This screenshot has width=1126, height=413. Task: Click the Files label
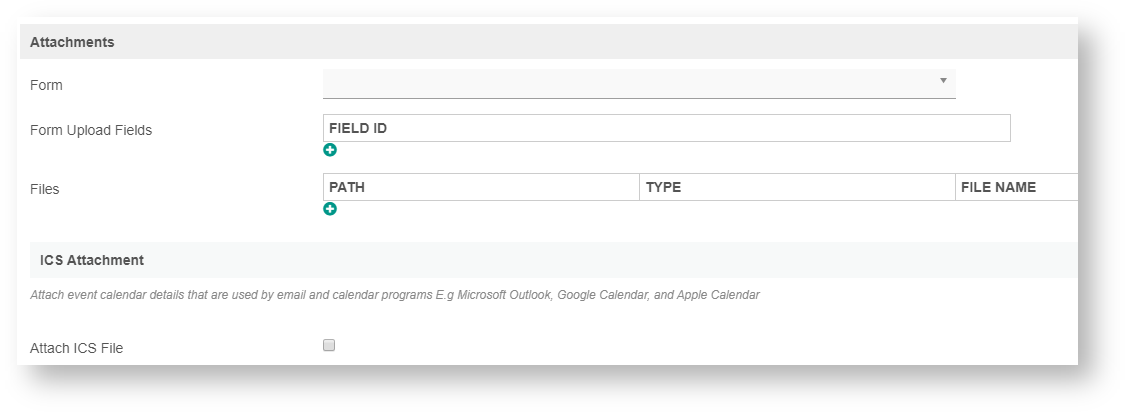coord(45,189)
